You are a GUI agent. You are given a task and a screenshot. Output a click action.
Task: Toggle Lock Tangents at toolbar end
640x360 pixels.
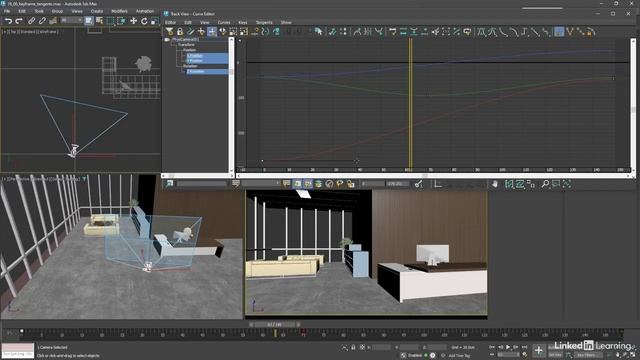tap(591, 31)
